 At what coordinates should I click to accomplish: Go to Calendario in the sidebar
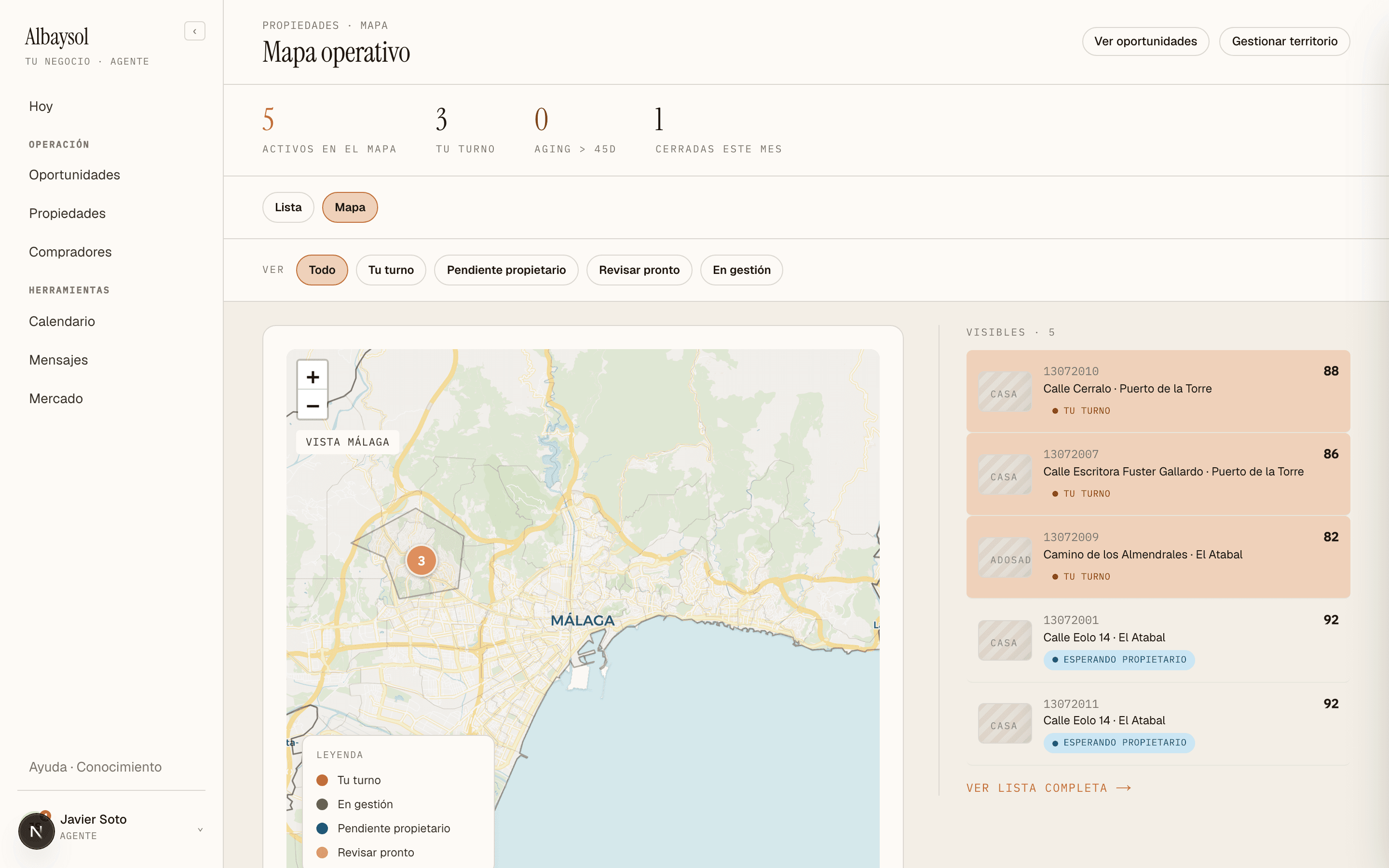[62, 322]
